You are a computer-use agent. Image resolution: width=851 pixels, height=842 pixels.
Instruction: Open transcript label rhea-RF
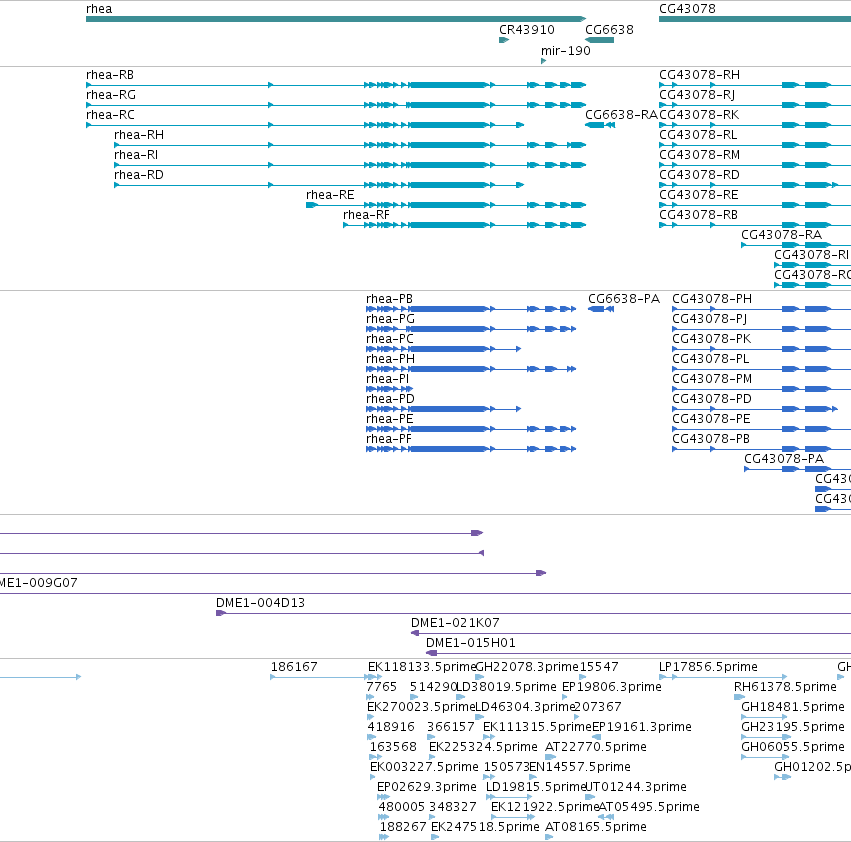366,215
